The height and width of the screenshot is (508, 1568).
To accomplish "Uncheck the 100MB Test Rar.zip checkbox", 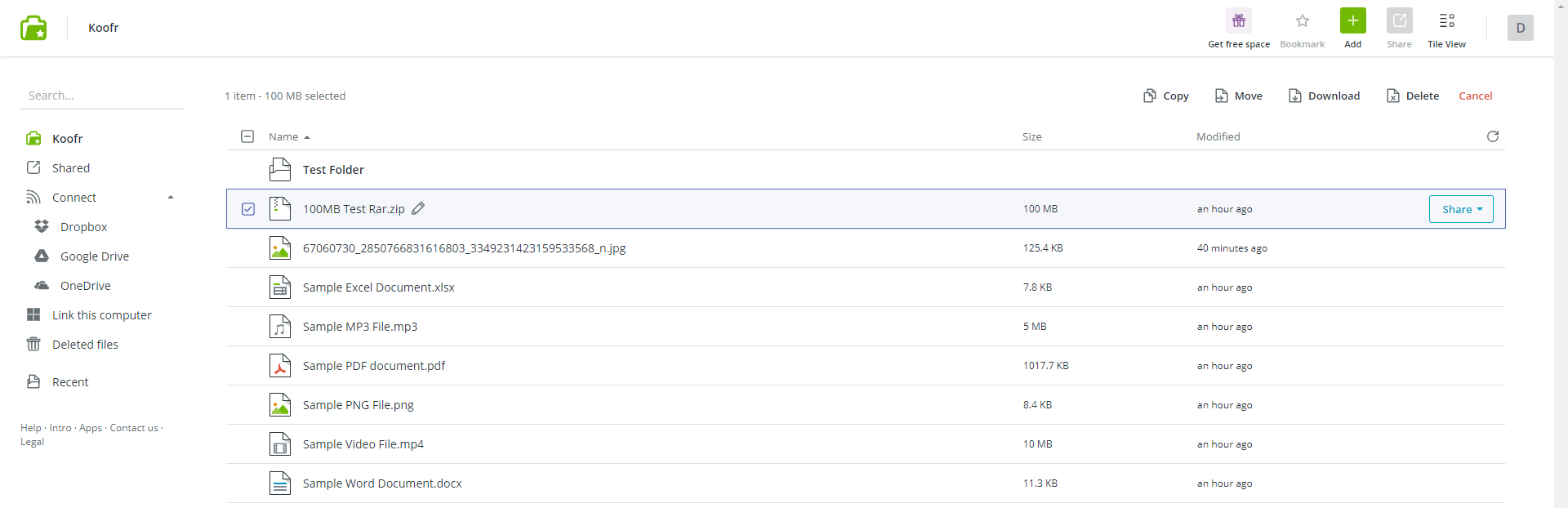I will (x=248, y=209).
